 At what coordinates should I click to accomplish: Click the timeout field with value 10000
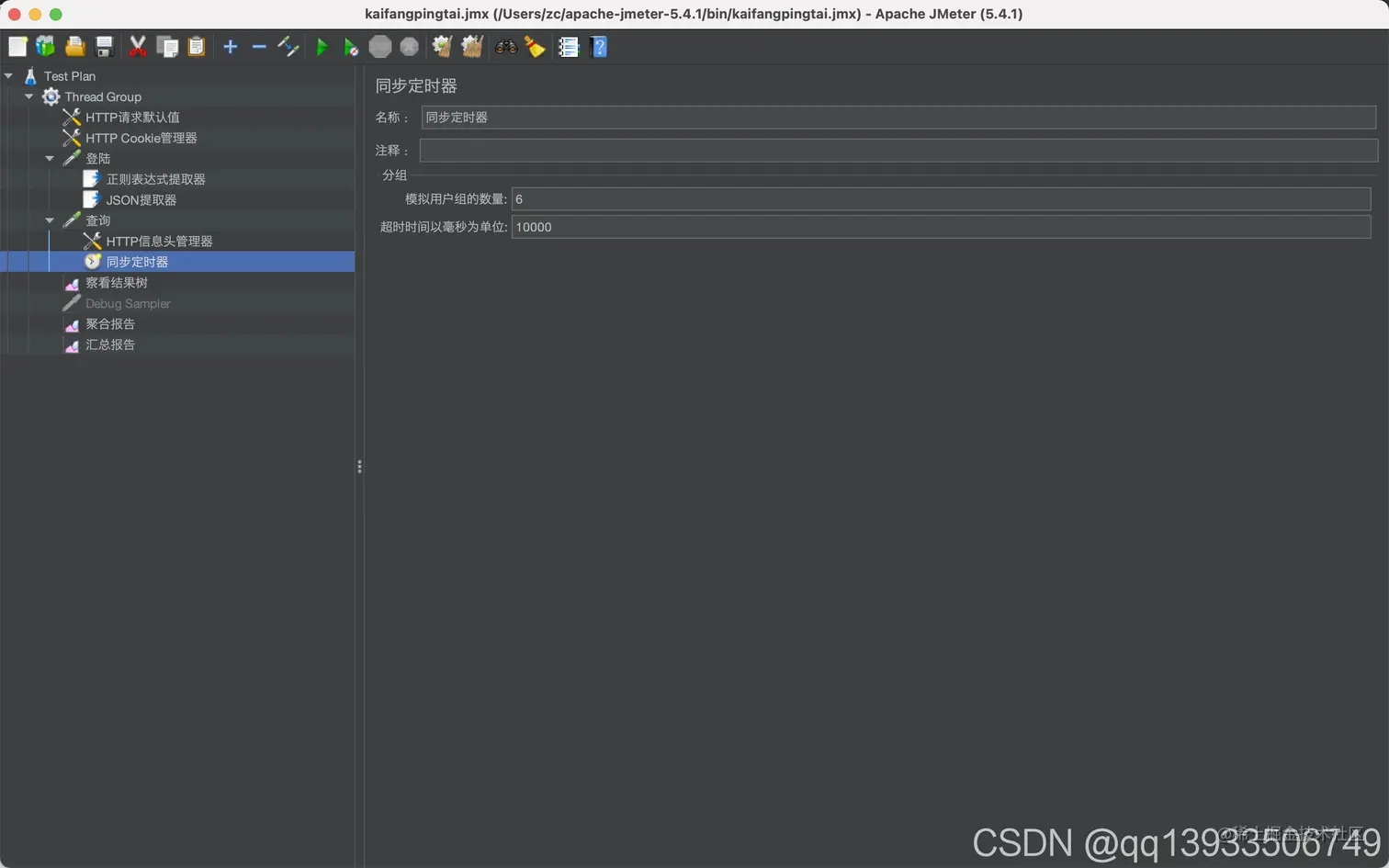[x=941, y=227]
